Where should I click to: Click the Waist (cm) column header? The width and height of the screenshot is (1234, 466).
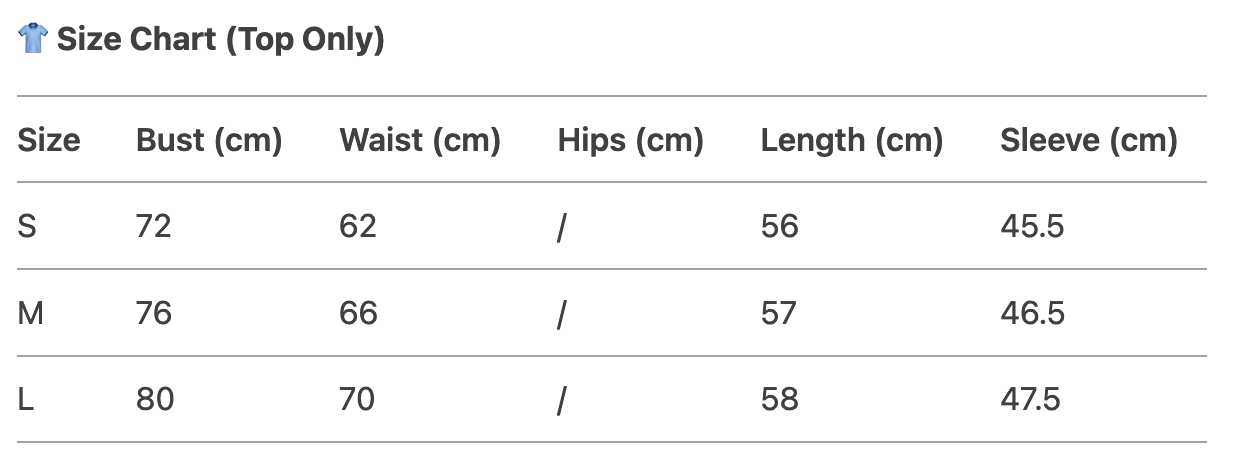(420, 140)
